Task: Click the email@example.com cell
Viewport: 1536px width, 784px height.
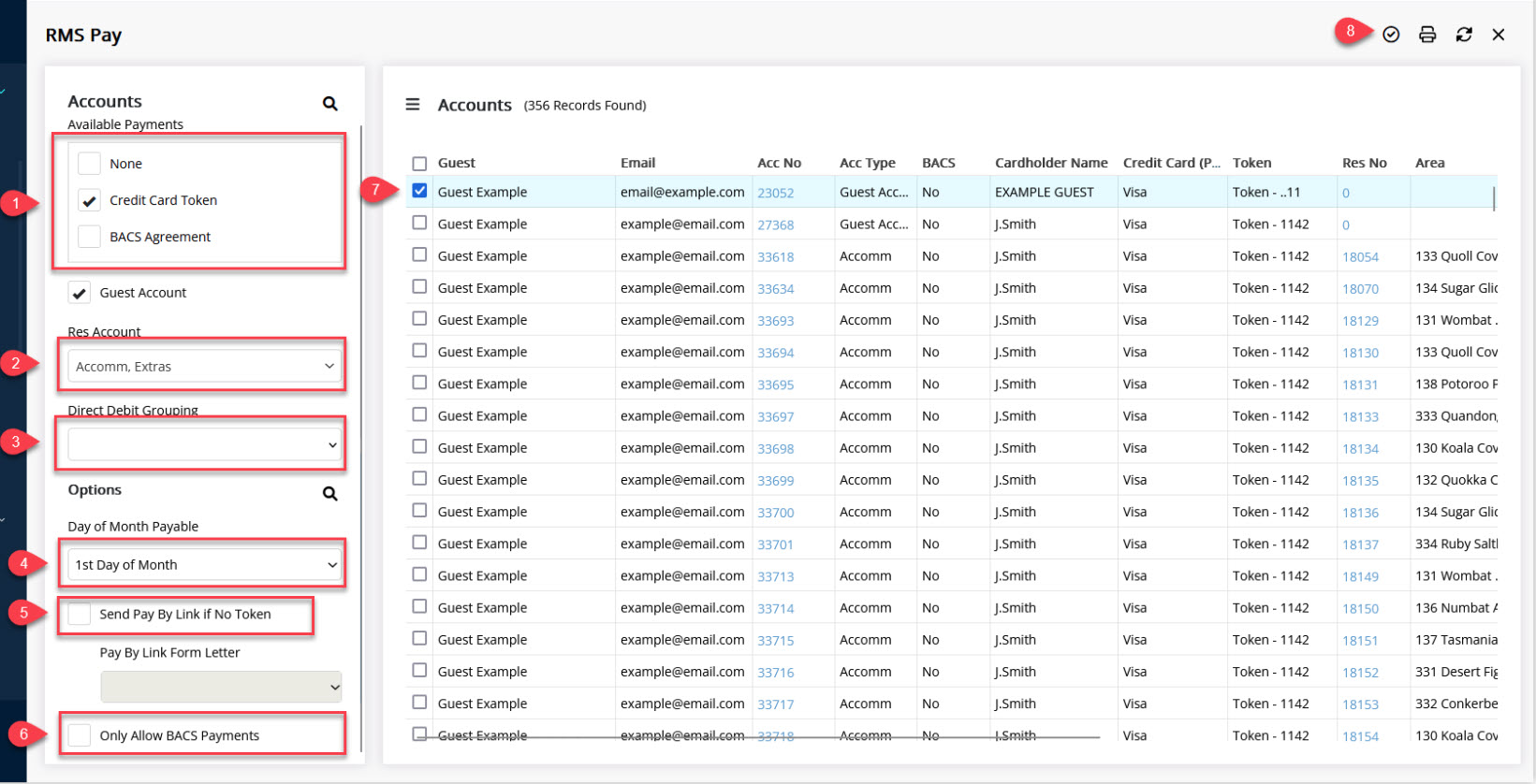Action: click(682, 192)
